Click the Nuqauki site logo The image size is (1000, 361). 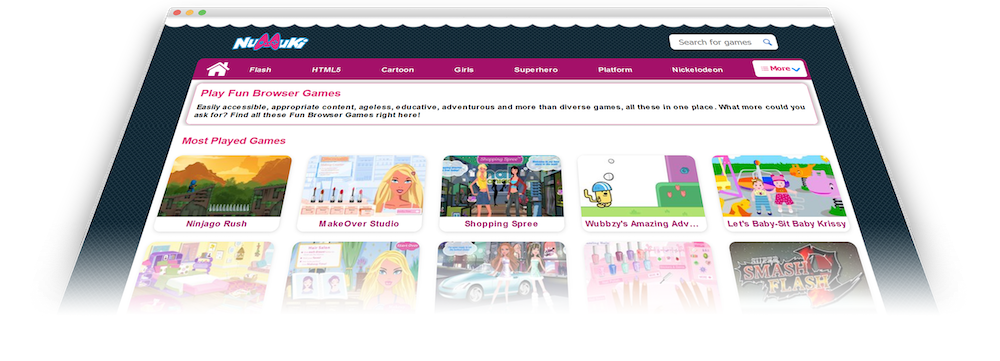[x=270, y=43]
